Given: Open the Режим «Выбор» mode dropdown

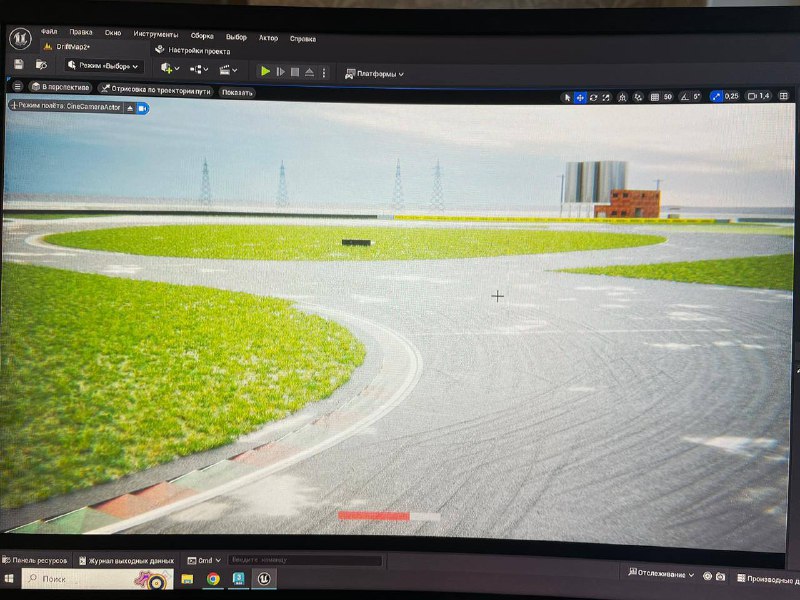Looking at the screenshot, I should [104, 66].
